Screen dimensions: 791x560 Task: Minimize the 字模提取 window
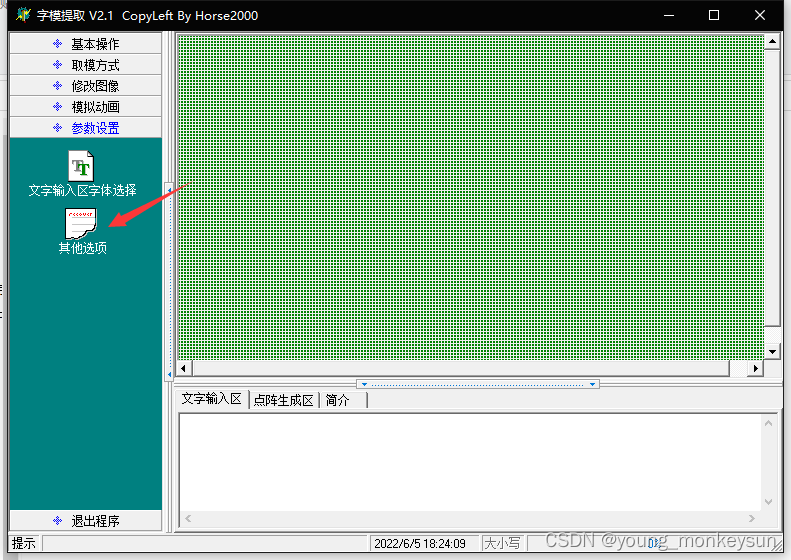pos(669,15)
